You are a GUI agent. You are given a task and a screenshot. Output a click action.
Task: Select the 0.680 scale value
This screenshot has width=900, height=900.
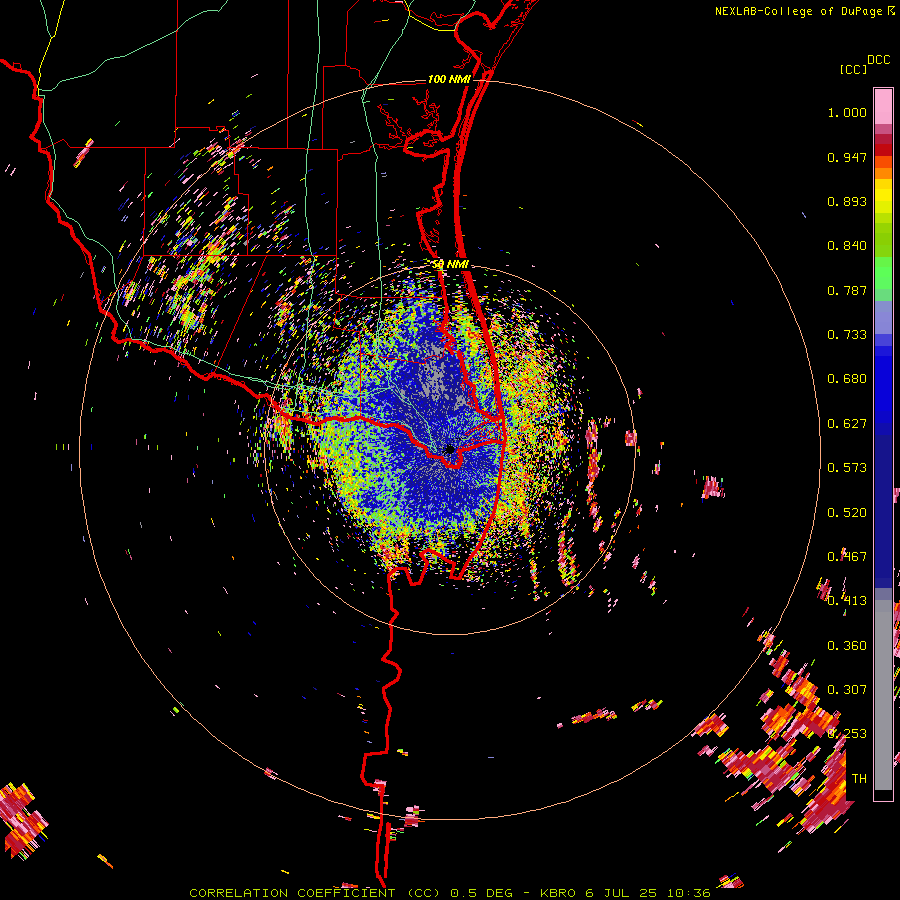tap(847, 379)
